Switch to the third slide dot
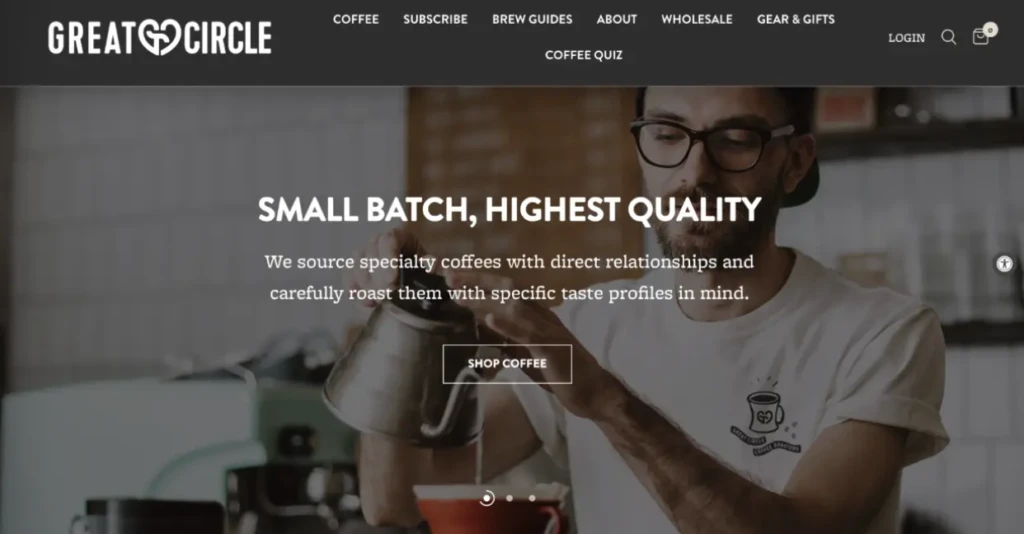This screenshot has height=534, width=1024. [x=532, y=498]
